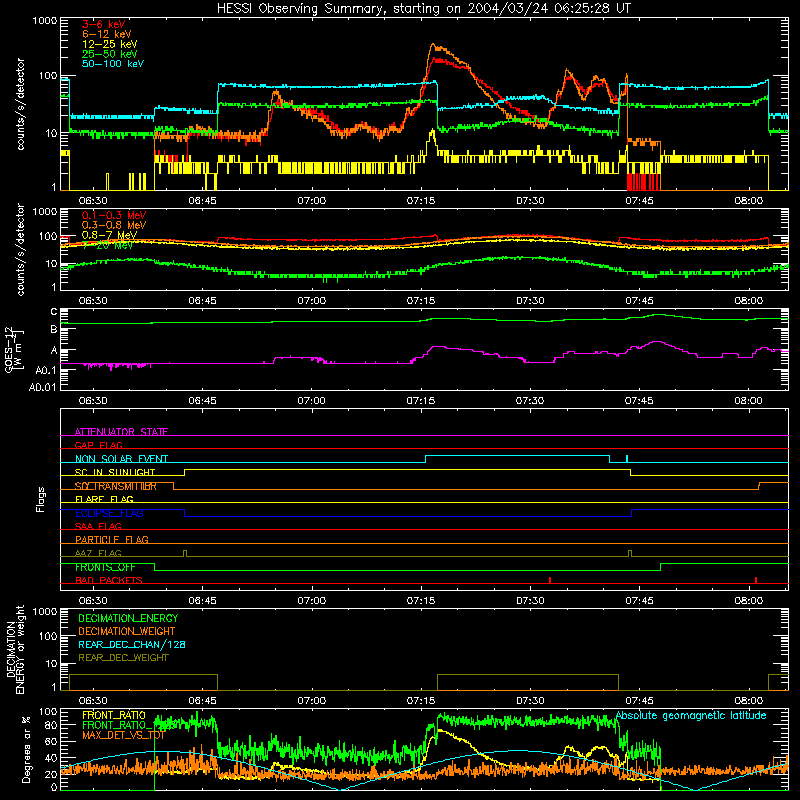The width and height of the screenshot is (800, 800).
Task: Click the SC_TRANSMITTER flag label
Action: (115, 486)
